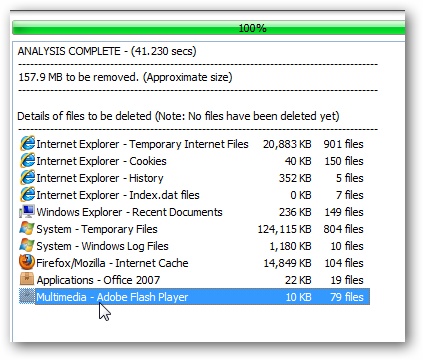The height and width of the screenshot is (360, 423).
Task: Click the Windows flag icon beside System Temporary Files
Action: coord(27,229)
